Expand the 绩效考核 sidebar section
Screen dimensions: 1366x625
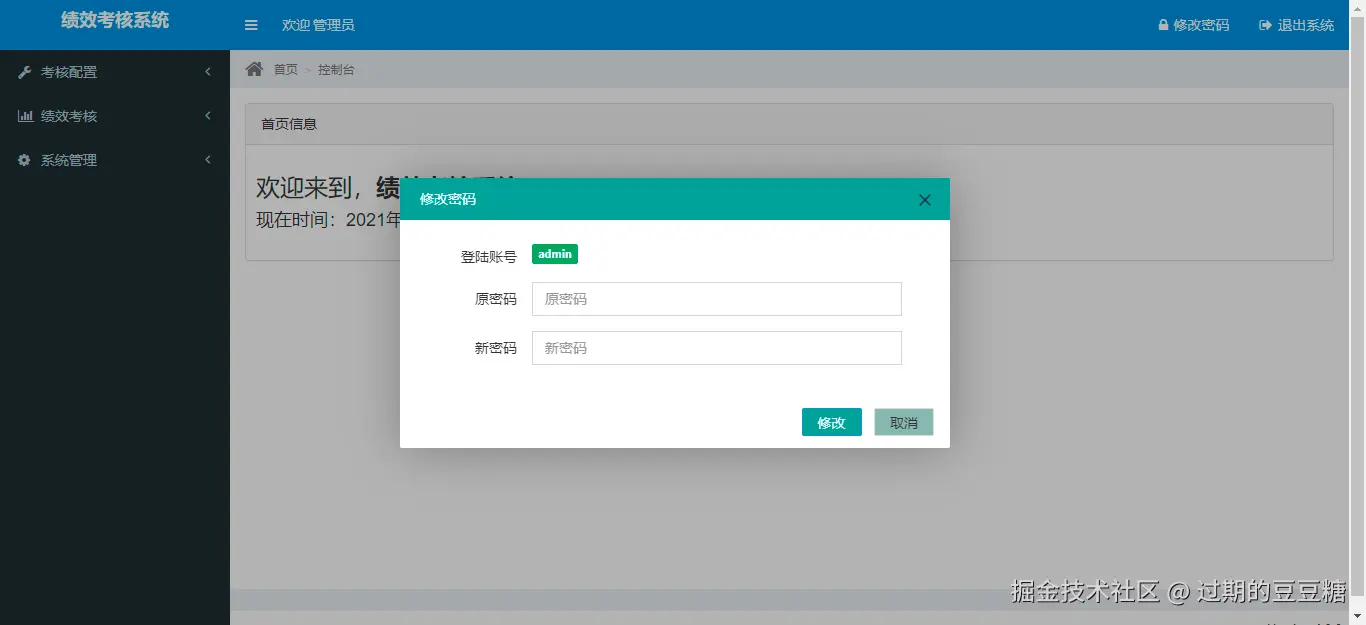[70, 115]
